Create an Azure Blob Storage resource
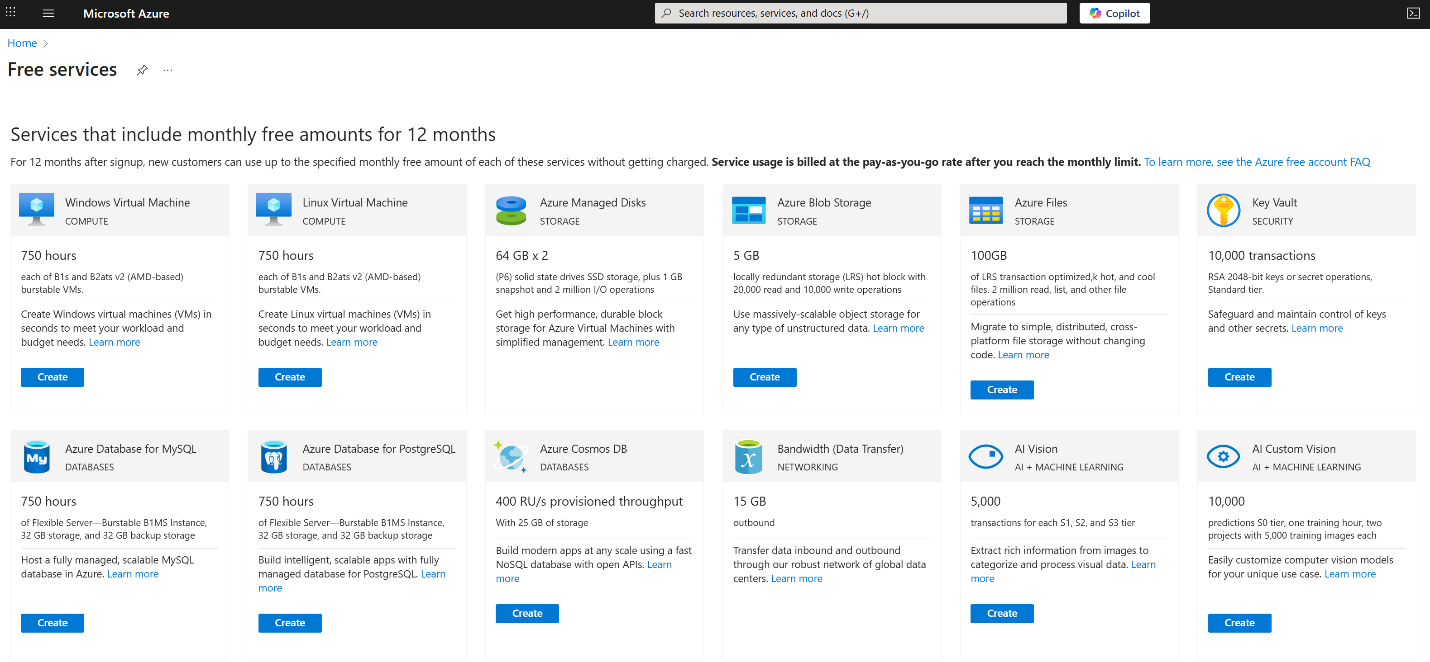Image resolution: width=1430 pixels, height=662 pixels. [x=764, y=377]
